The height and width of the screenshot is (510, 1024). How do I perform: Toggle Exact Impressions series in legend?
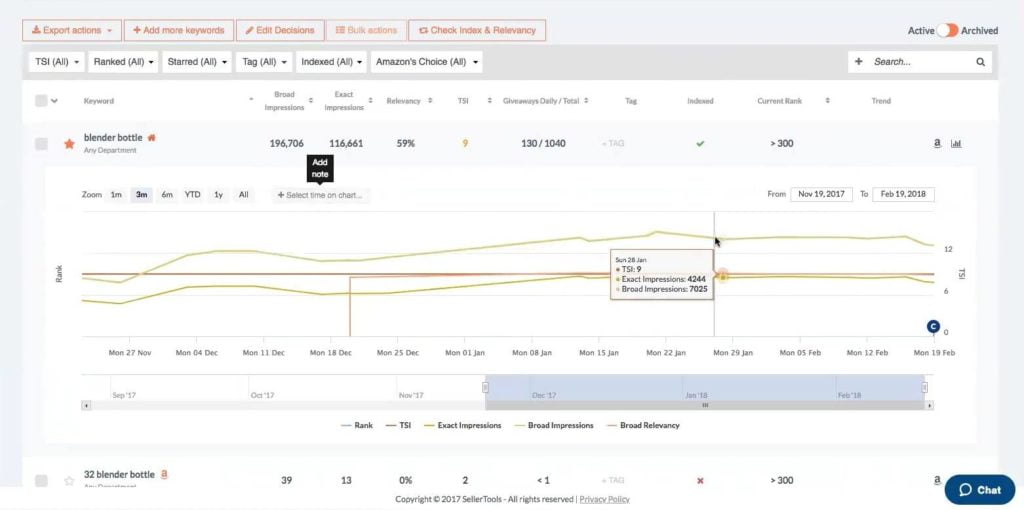pyautogui.click(x=462, y=425)
